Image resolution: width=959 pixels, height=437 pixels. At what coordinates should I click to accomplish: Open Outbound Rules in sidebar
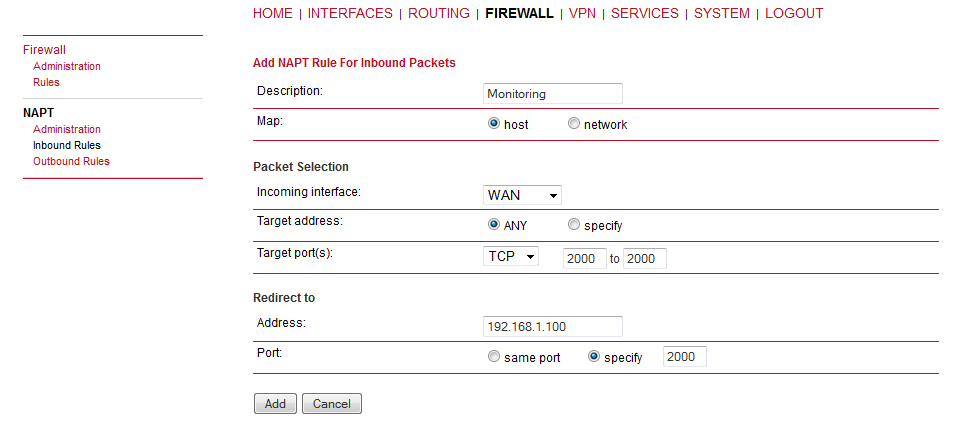tap(72, 161)
